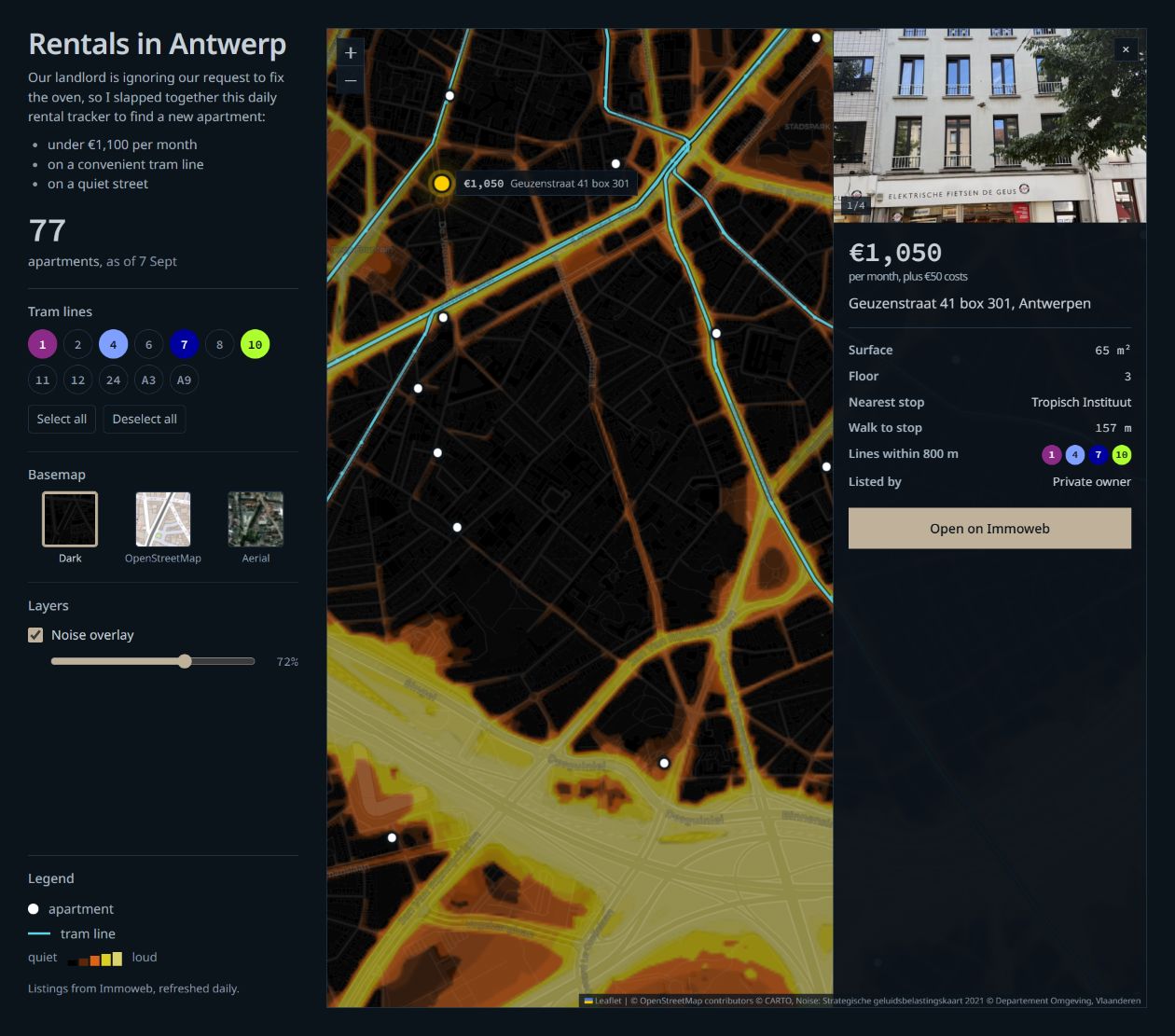Click the apartment photo in detail panel

point(989,125)
